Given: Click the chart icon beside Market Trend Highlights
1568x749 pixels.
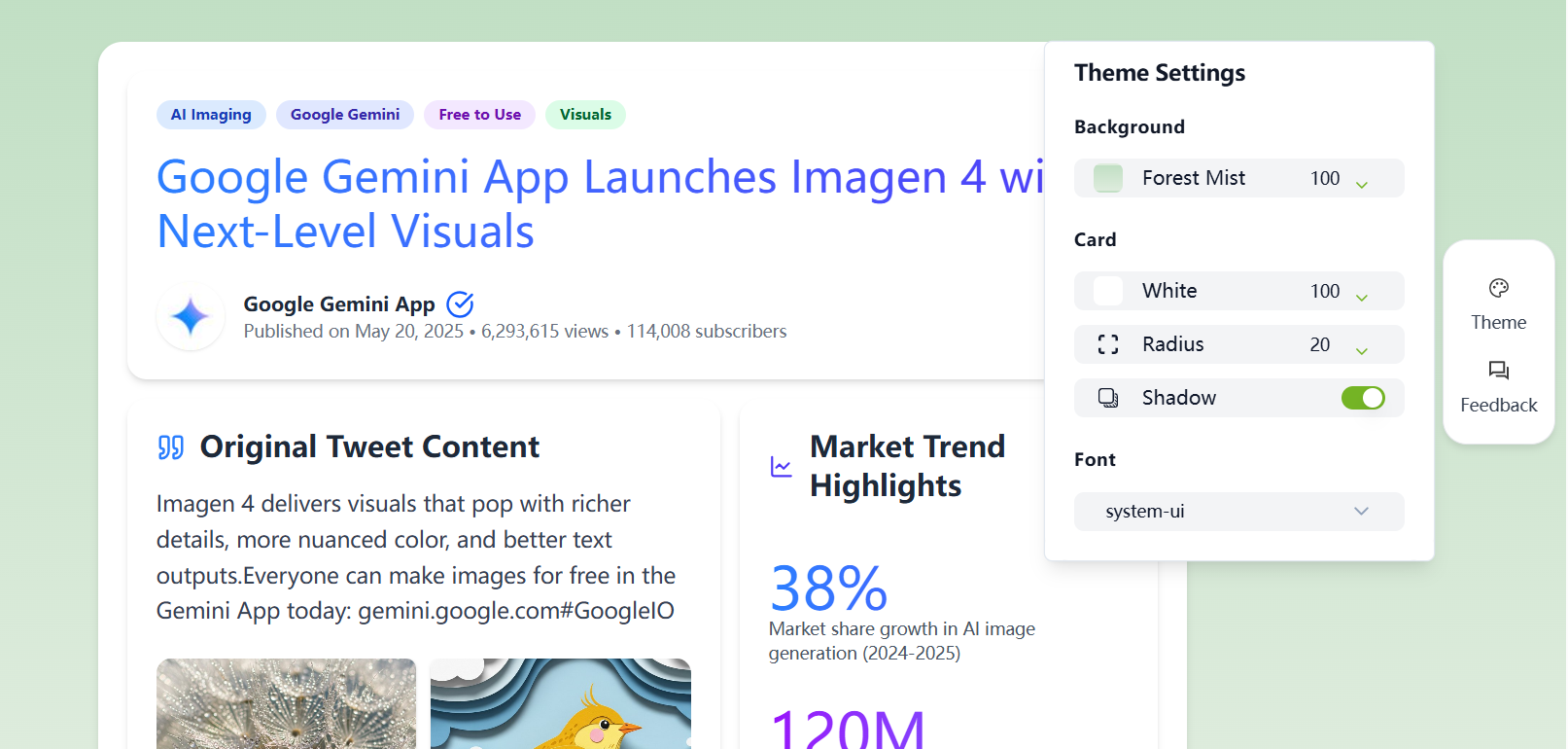Looking at the screenshot, I should pos(782,467).
